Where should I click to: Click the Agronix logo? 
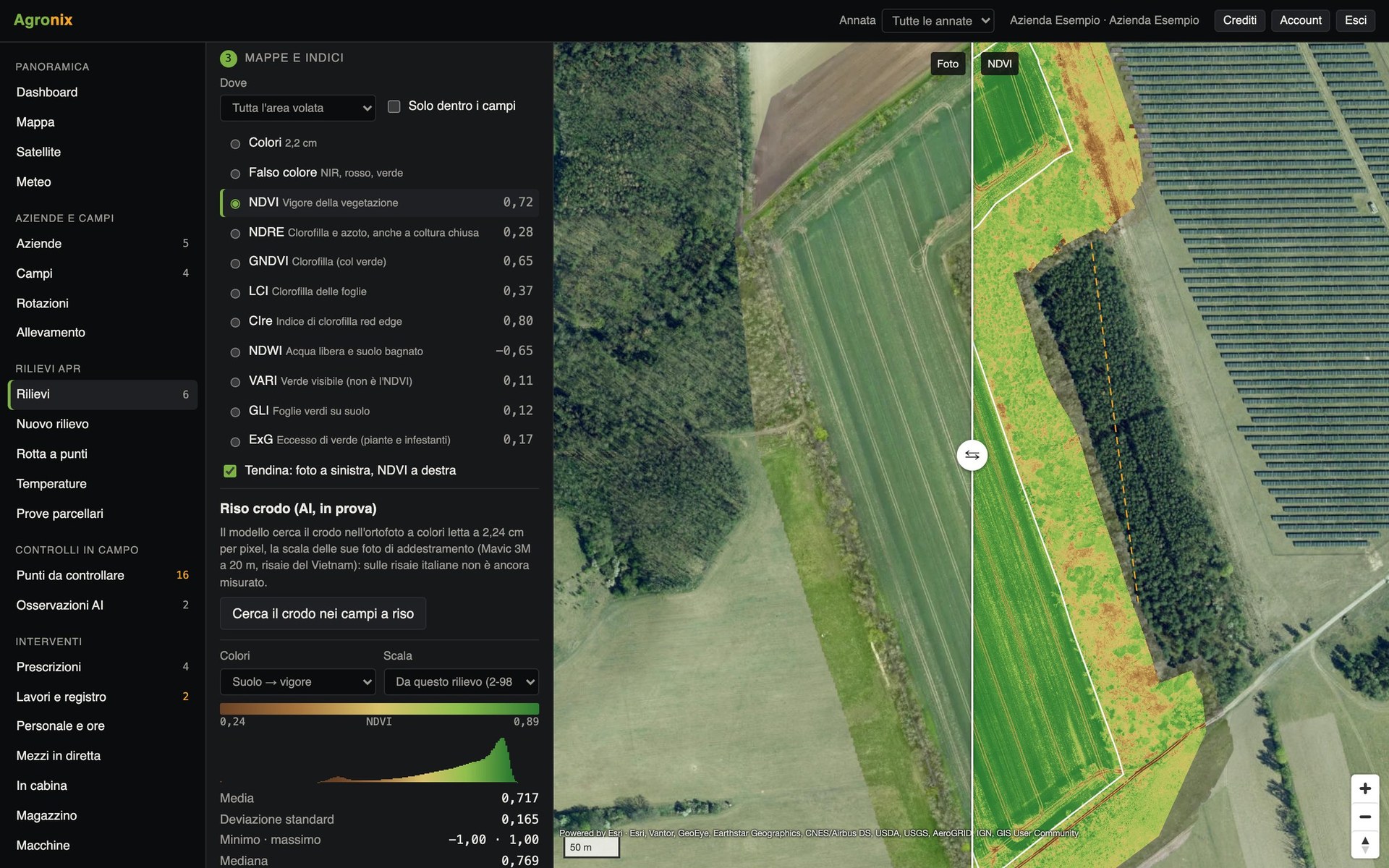43,20
